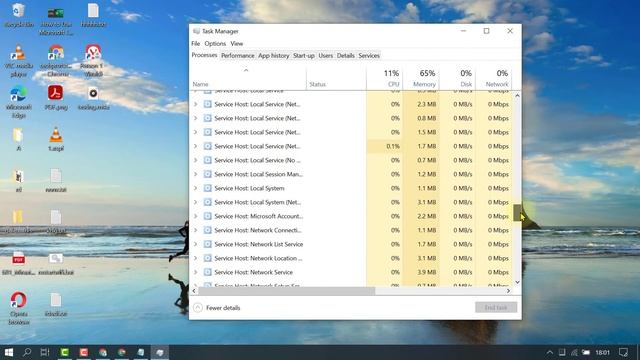640x360 pixels.
Task: Click icon of Service Host: Network Service row
Action: 207,272
